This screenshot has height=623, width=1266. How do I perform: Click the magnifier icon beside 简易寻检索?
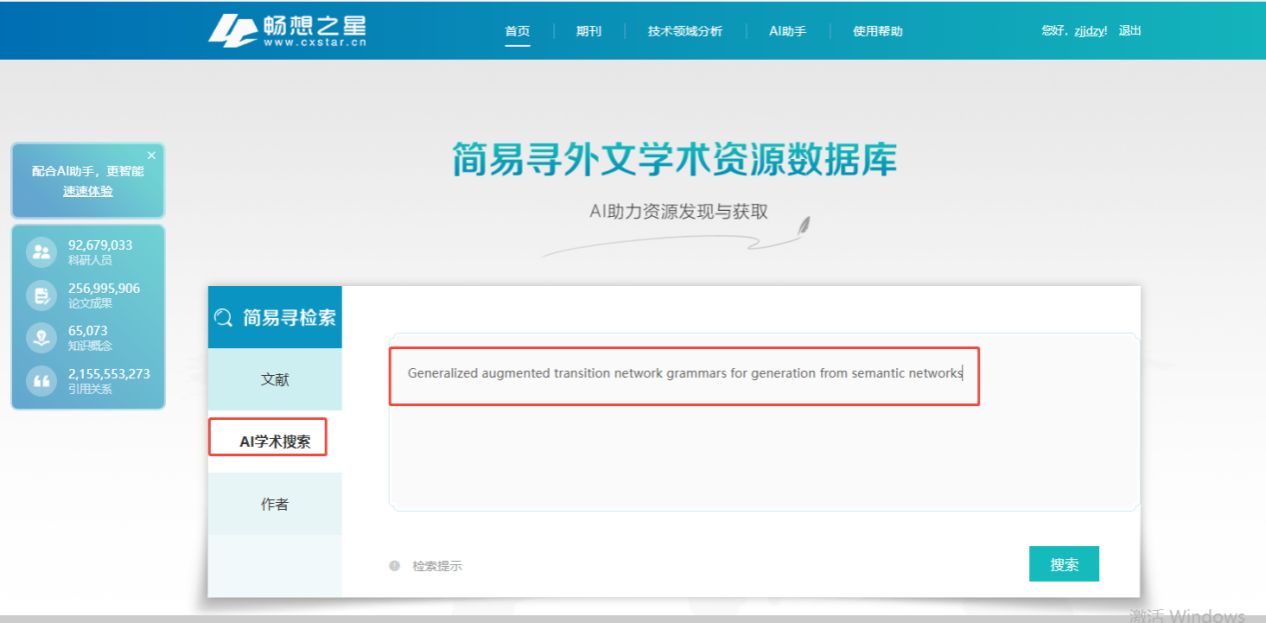[x=224, y=318]
